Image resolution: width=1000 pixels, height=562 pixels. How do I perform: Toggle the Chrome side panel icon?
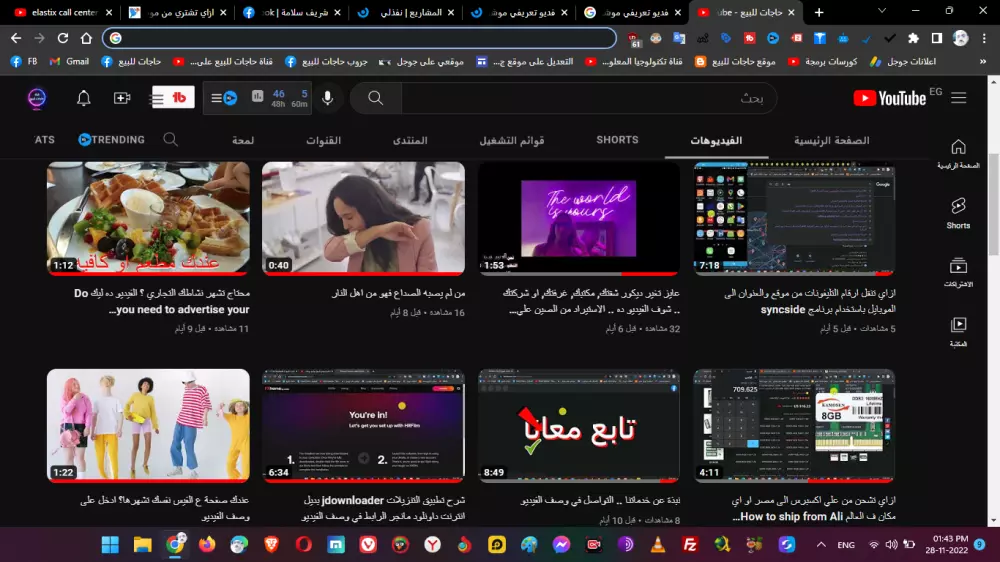pos(936,38)
